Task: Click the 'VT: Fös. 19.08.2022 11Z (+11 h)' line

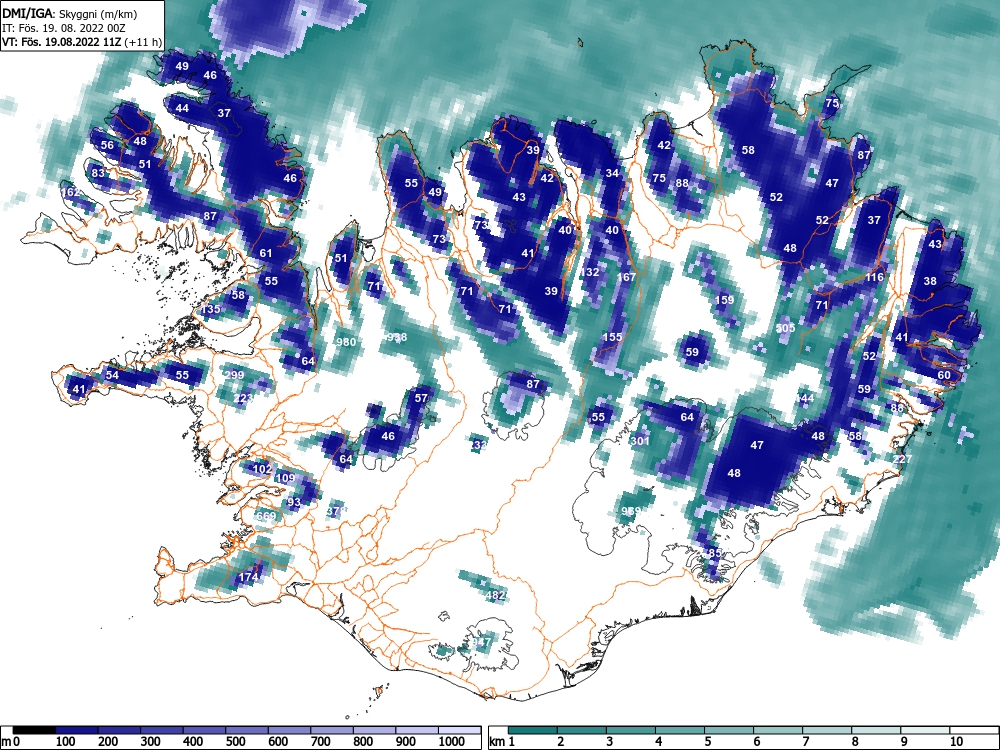Action: coord(82,43)
